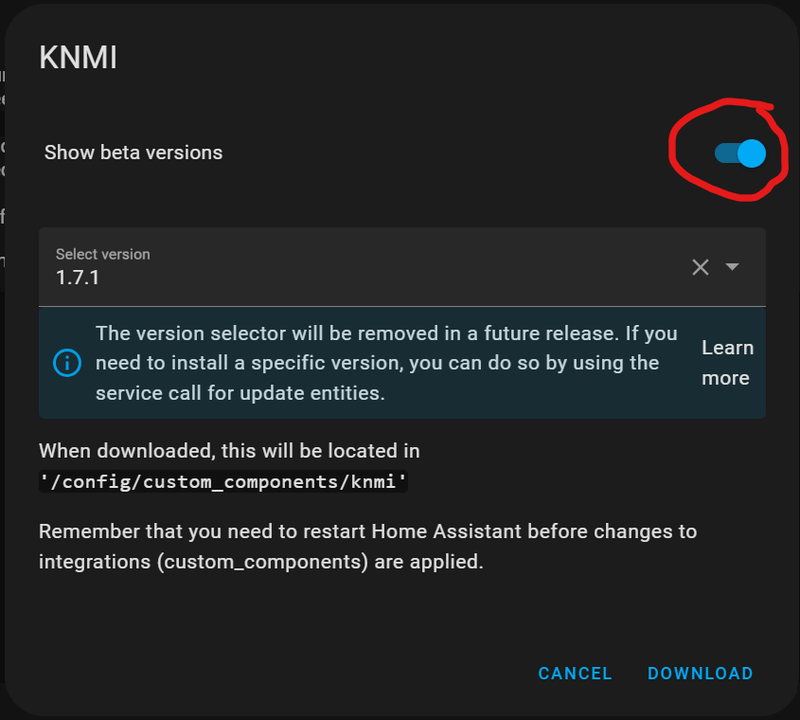Viewport: 800px width, 720px height.
Task: Clear the selected version with the X icon
Action: click(700, 266)
